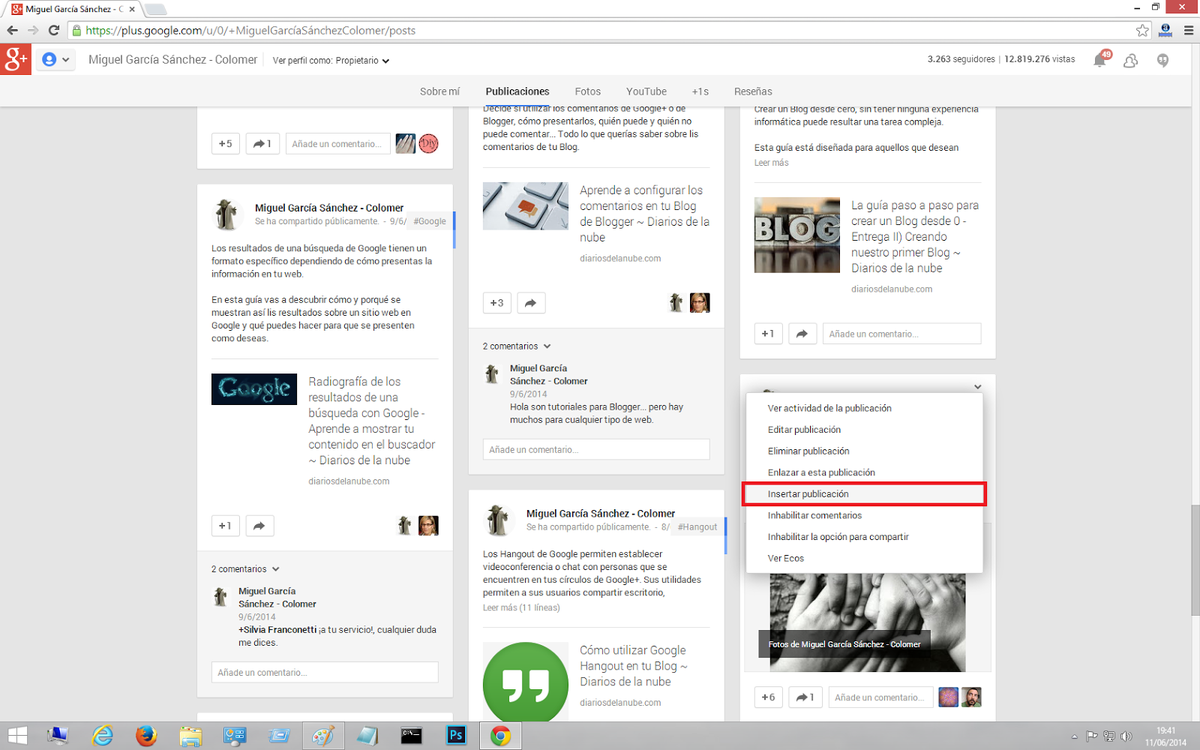Open the Chrome hamburger menu

click(1187, 30)
